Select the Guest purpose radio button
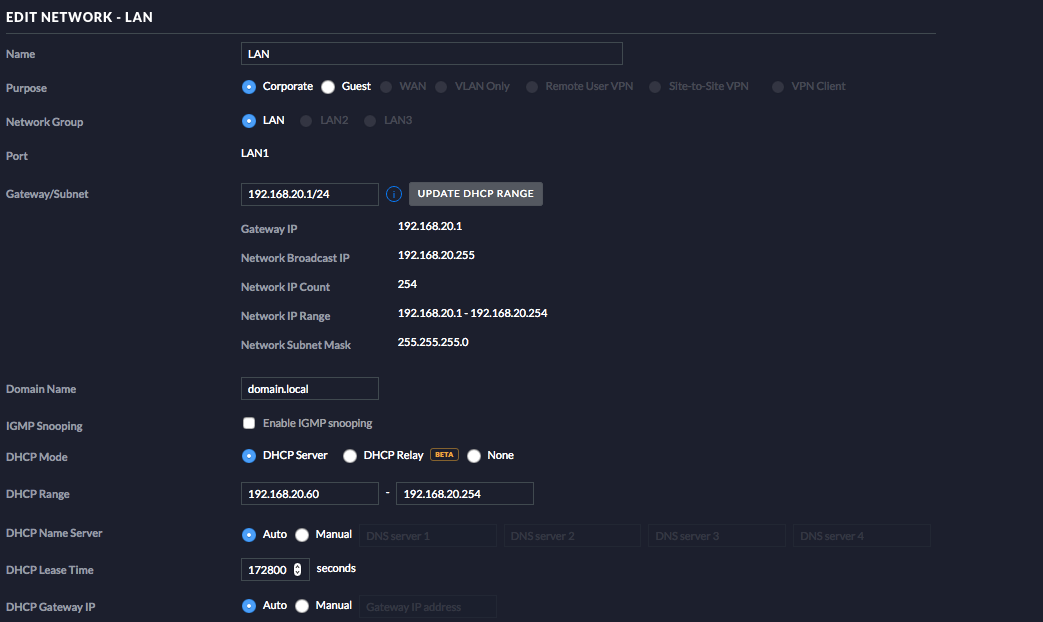Viewport: 1043px width, 622px height. [x=328, y=87]
